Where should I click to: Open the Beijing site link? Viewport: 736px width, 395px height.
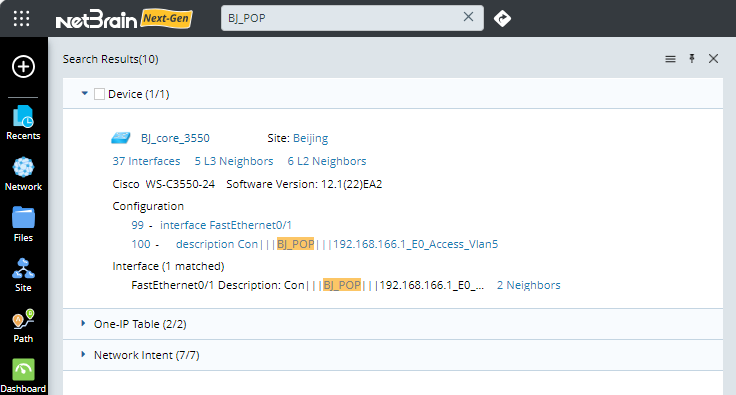point(310,138)
